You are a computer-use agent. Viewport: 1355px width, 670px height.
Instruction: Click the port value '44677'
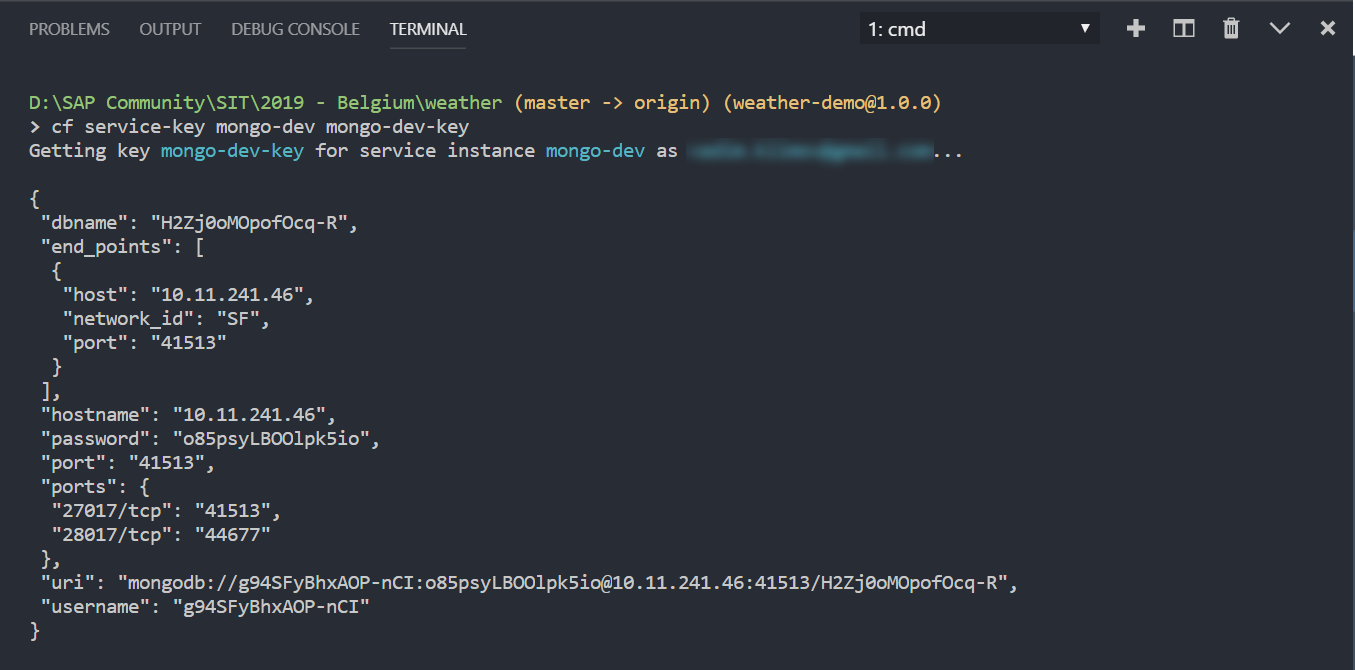233,535
